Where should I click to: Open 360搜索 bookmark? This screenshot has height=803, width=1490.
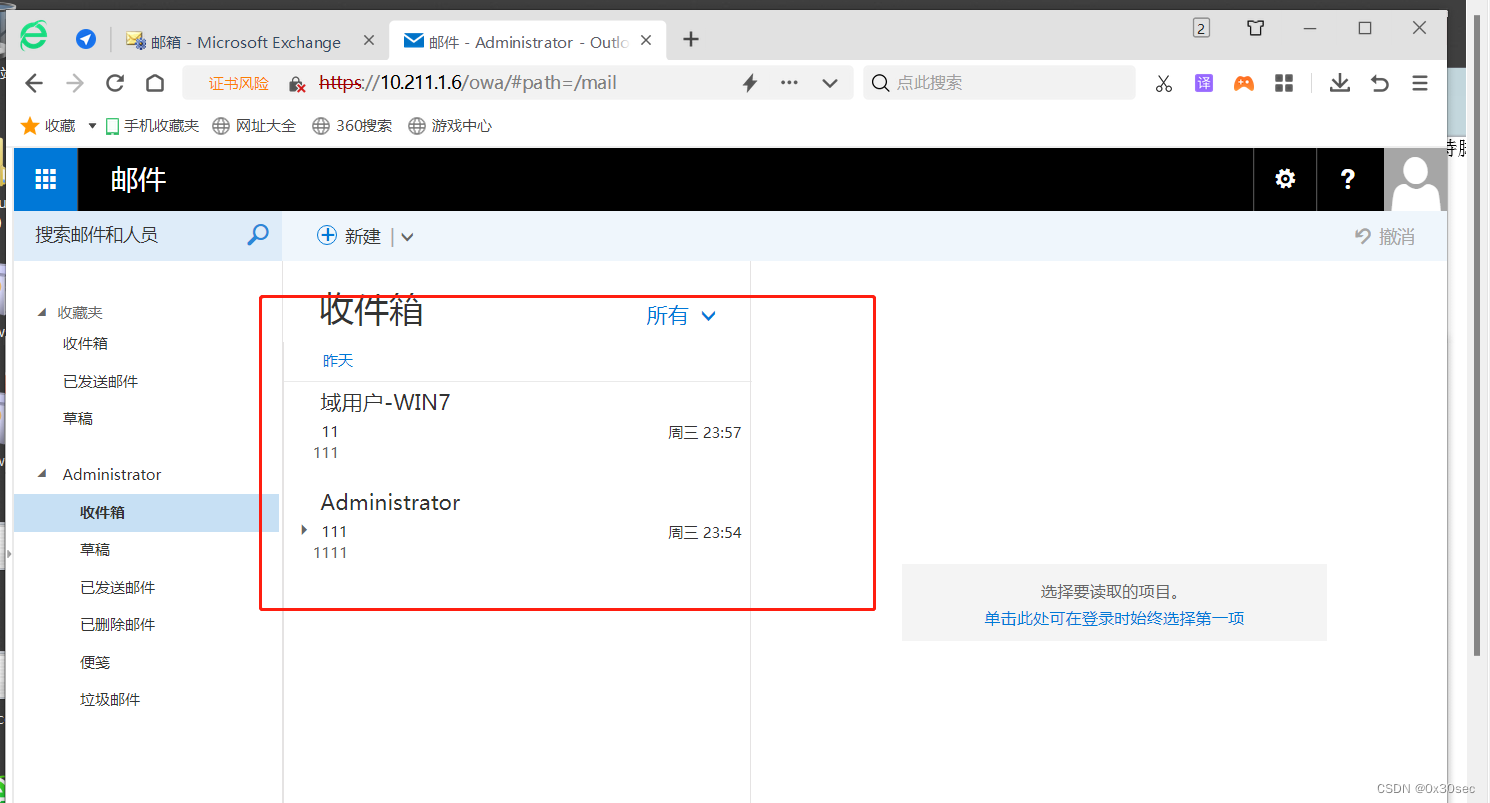coord(352,125)
